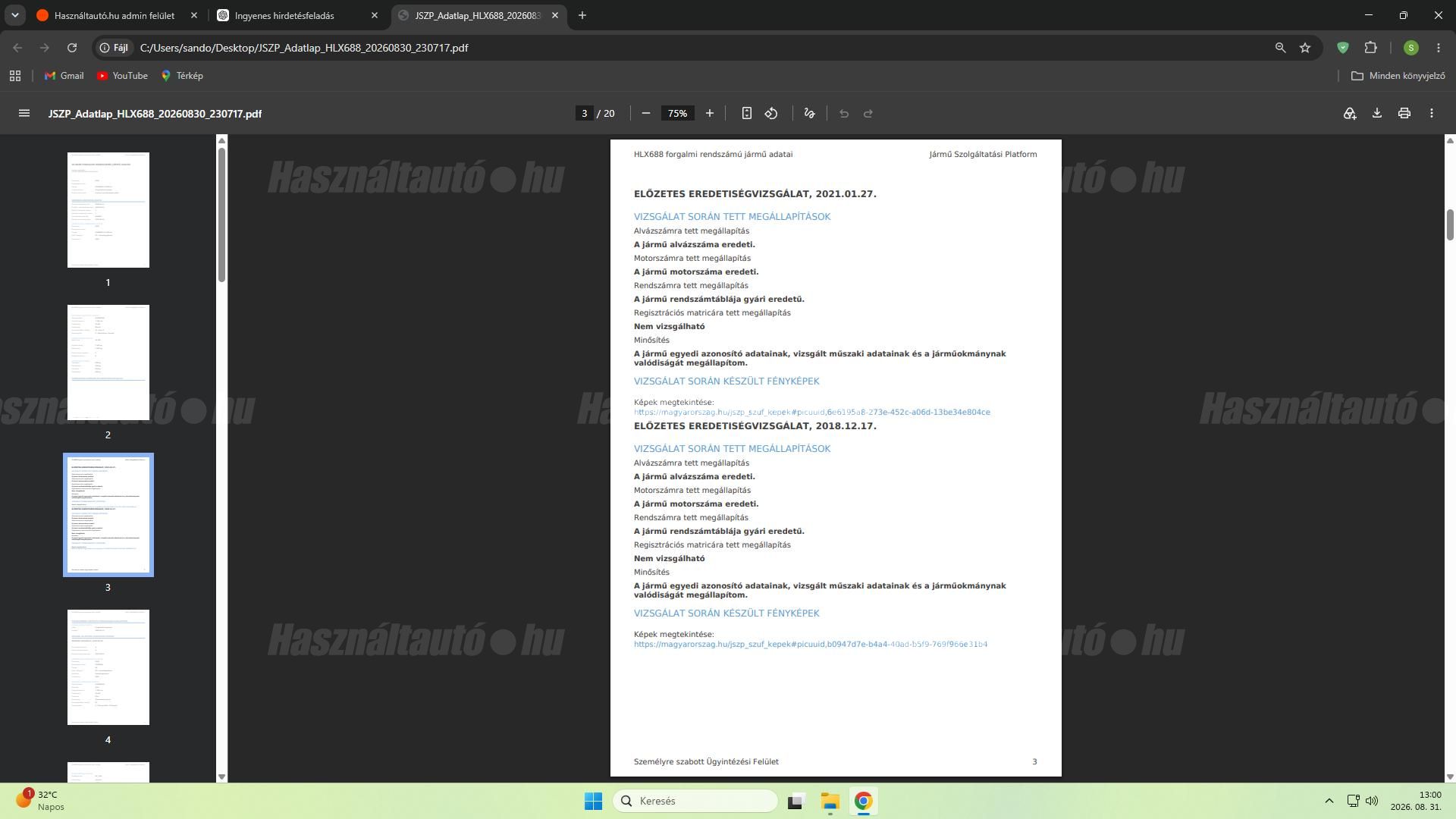
Task: Click the zoom percentage field
Action: [x=677, y=113]
